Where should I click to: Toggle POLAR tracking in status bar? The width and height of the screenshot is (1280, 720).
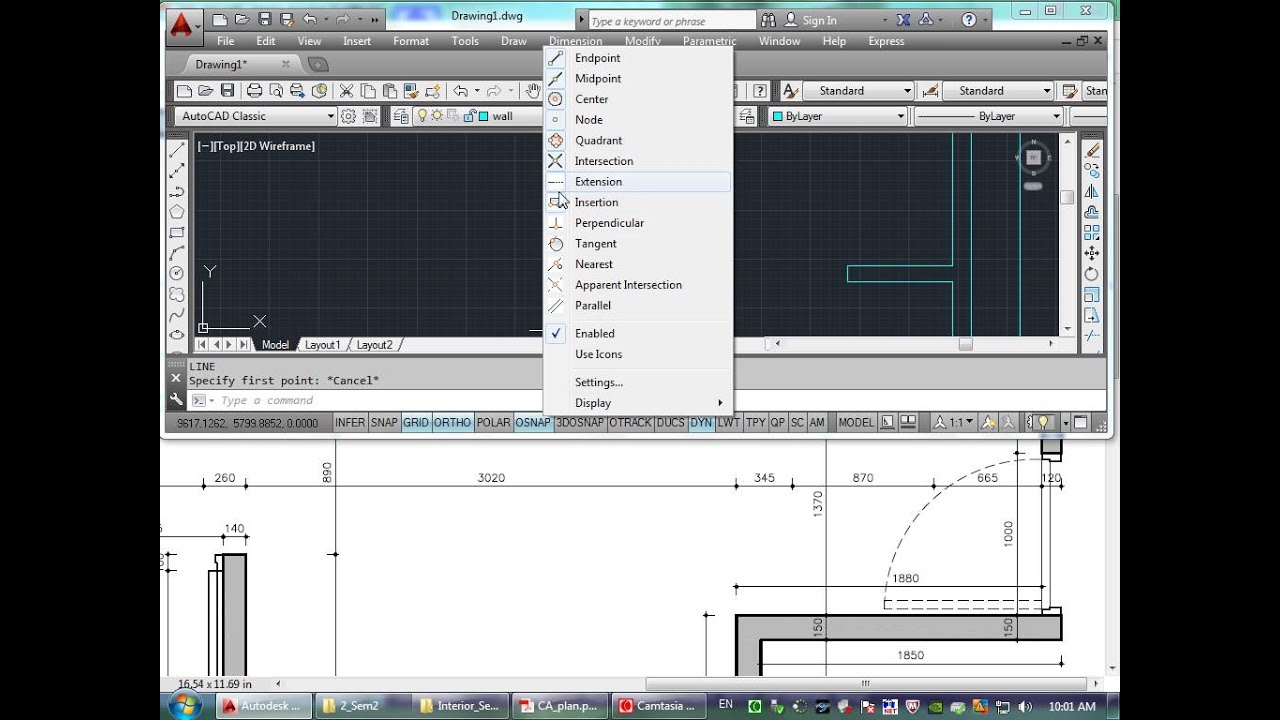tap(493, 423)
